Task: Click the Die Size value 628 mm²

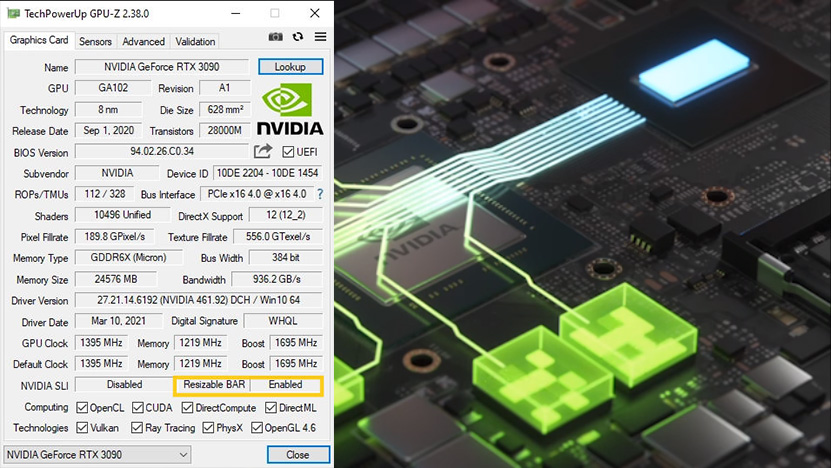Action: 225,110
